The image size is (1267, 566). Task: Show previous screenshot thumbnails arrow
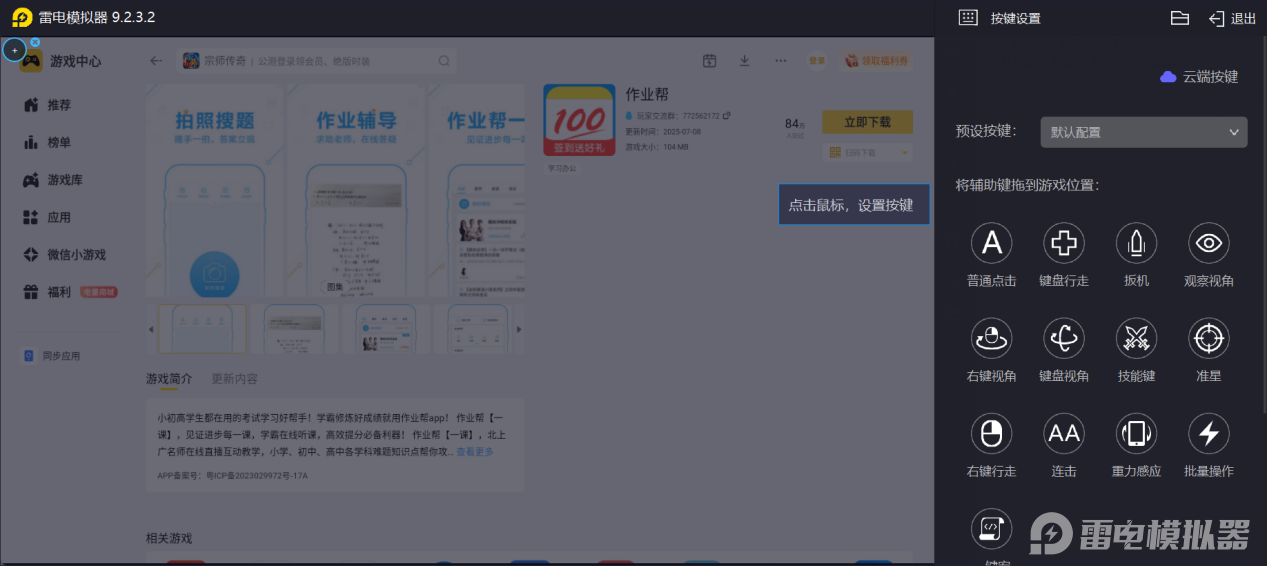click(x=152, y=329)
